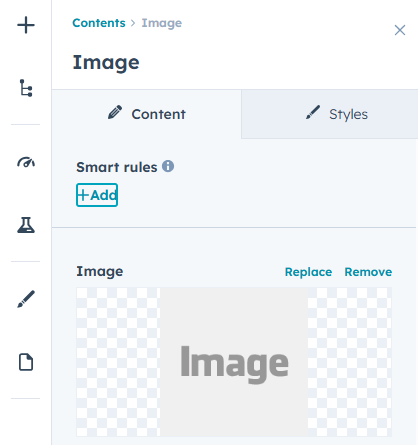
Task: Click the Smart rules label
Action: coord(117,167)
